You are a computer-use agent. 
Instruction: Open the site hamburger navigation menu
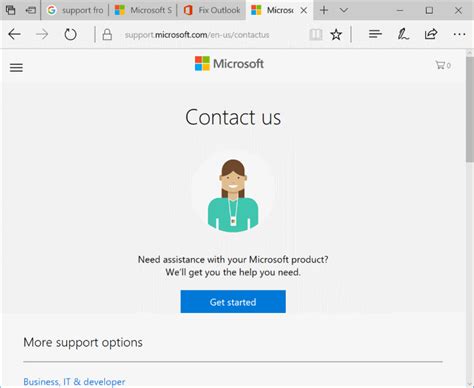click(16, 68)
